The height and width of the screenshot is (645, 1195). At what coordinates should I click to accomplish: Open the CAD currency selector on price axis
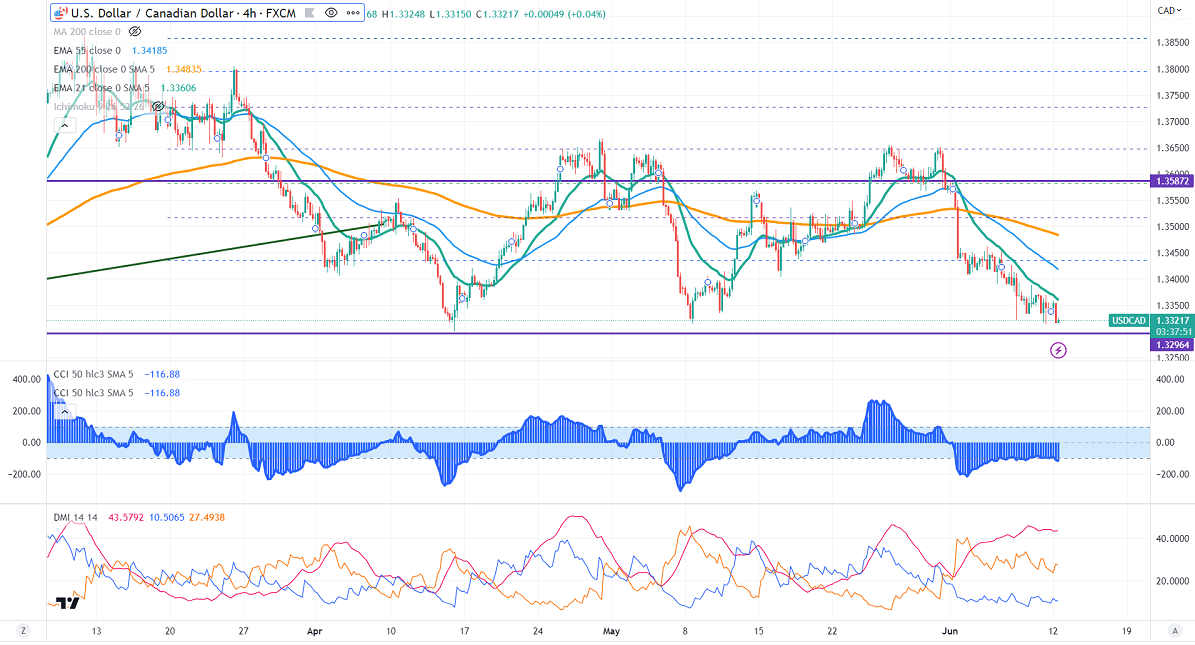pos(1166,10)
